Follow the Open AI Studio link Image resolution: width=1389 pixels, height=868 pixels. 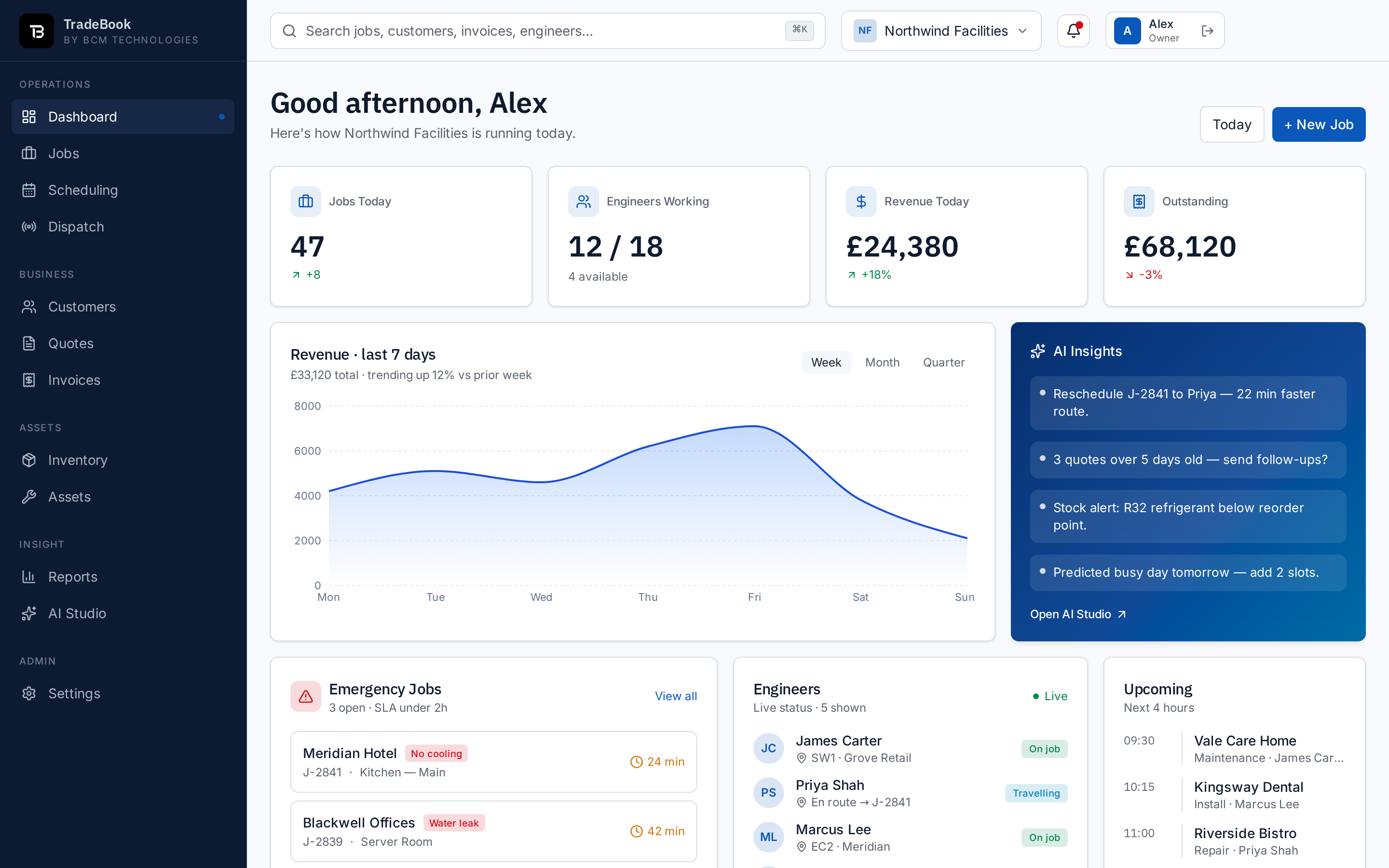[x=1077, y=614]
